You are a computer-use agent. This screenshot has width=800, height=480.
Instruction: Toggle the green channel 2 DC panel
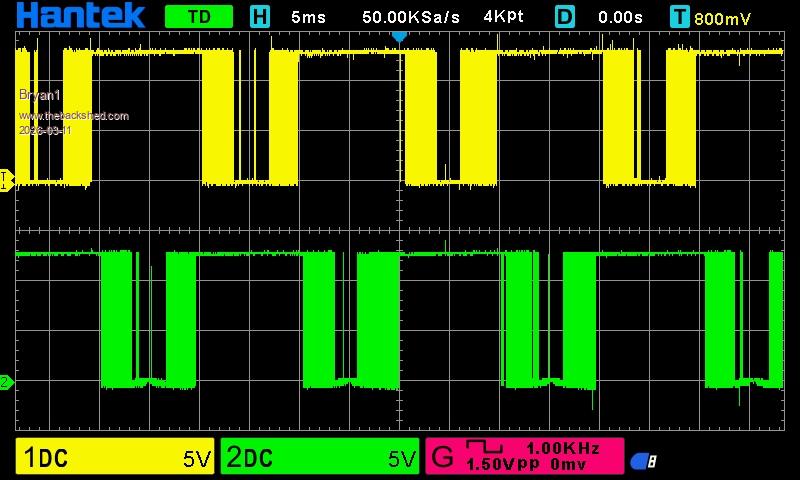[x=320, y=458]
